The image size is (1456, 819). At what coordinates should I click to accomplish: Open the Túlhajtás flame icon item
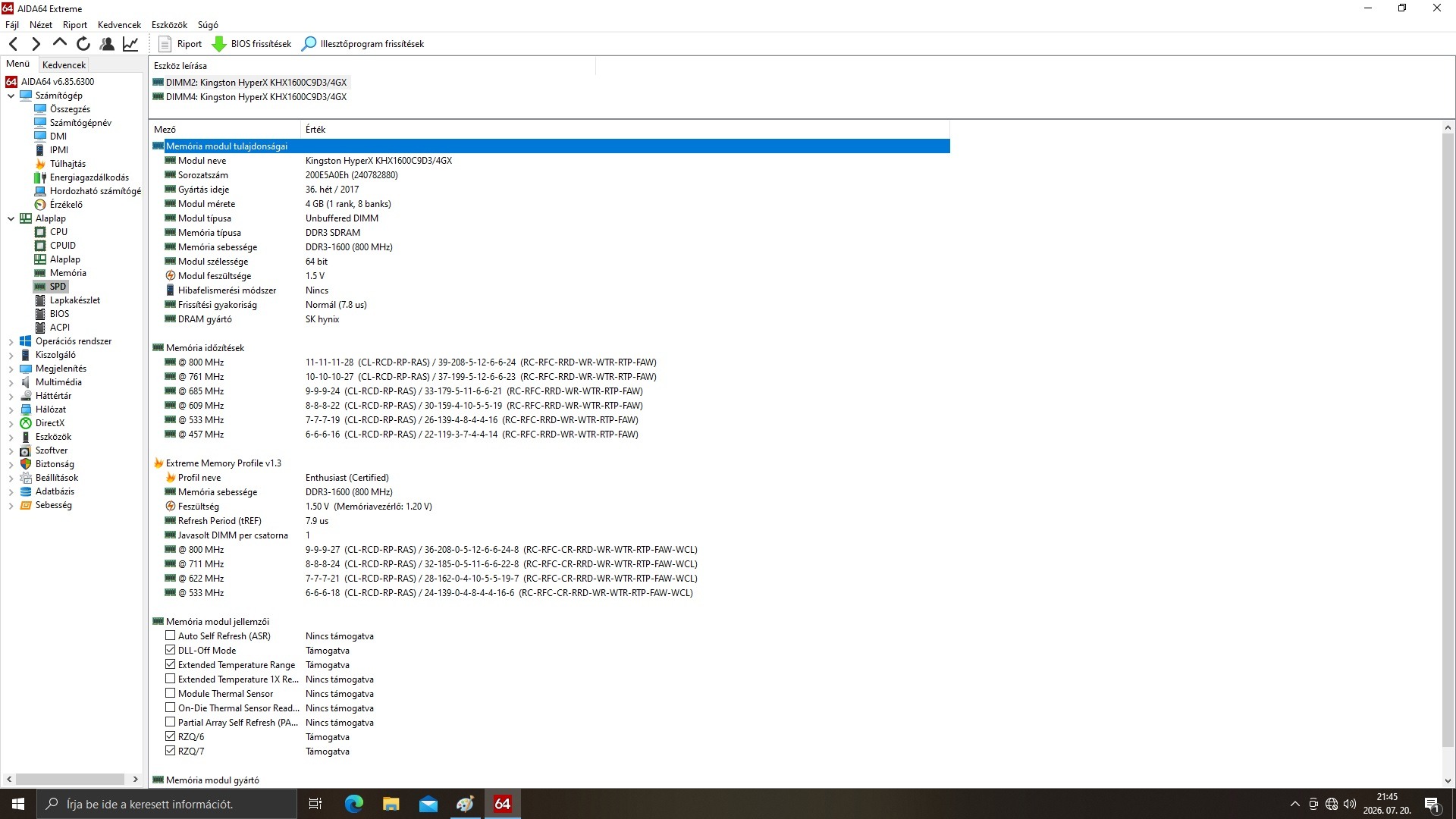pyautogui.click(x=40, y=164)
